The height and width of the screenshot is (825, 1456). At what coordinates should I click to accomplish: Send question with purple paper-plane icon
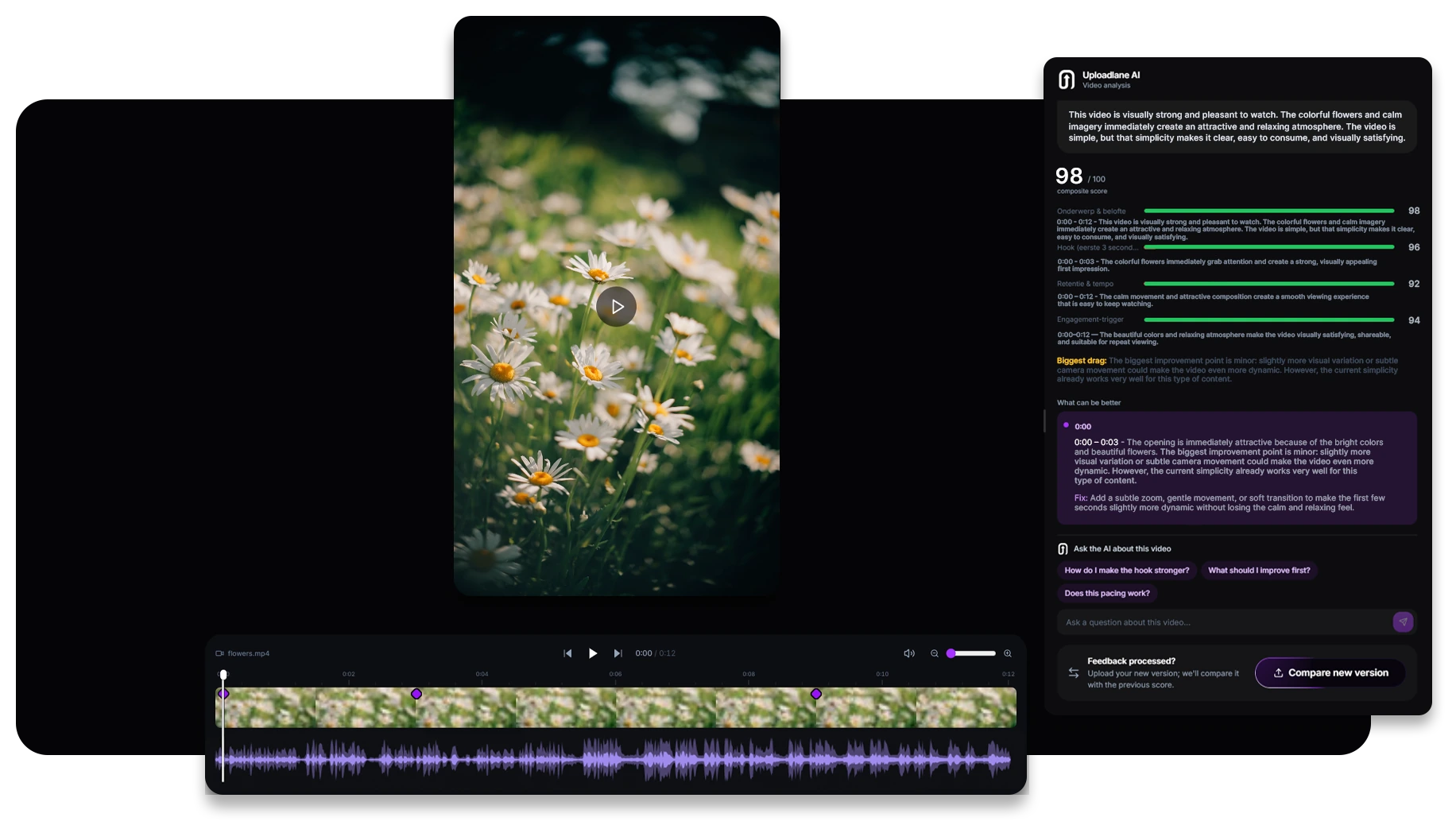1403,622
